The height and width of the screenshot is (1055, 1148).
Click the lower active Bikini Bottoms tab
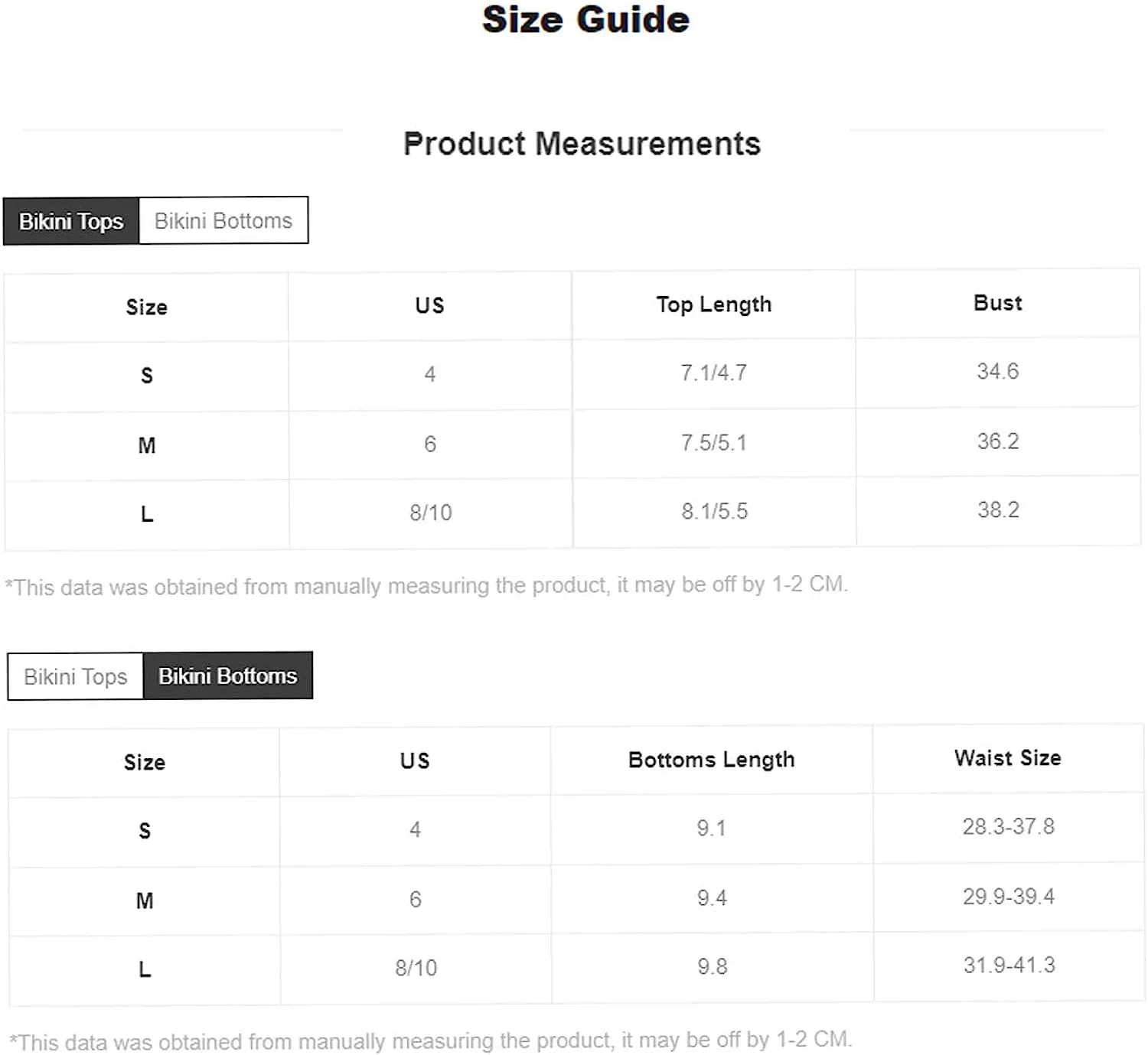(x=228, y=676)
